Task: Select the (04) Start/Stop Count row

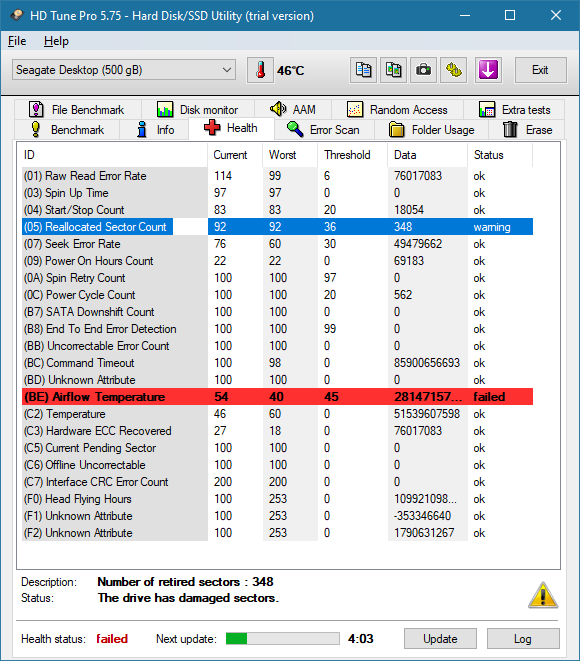Action: [277, 210]
